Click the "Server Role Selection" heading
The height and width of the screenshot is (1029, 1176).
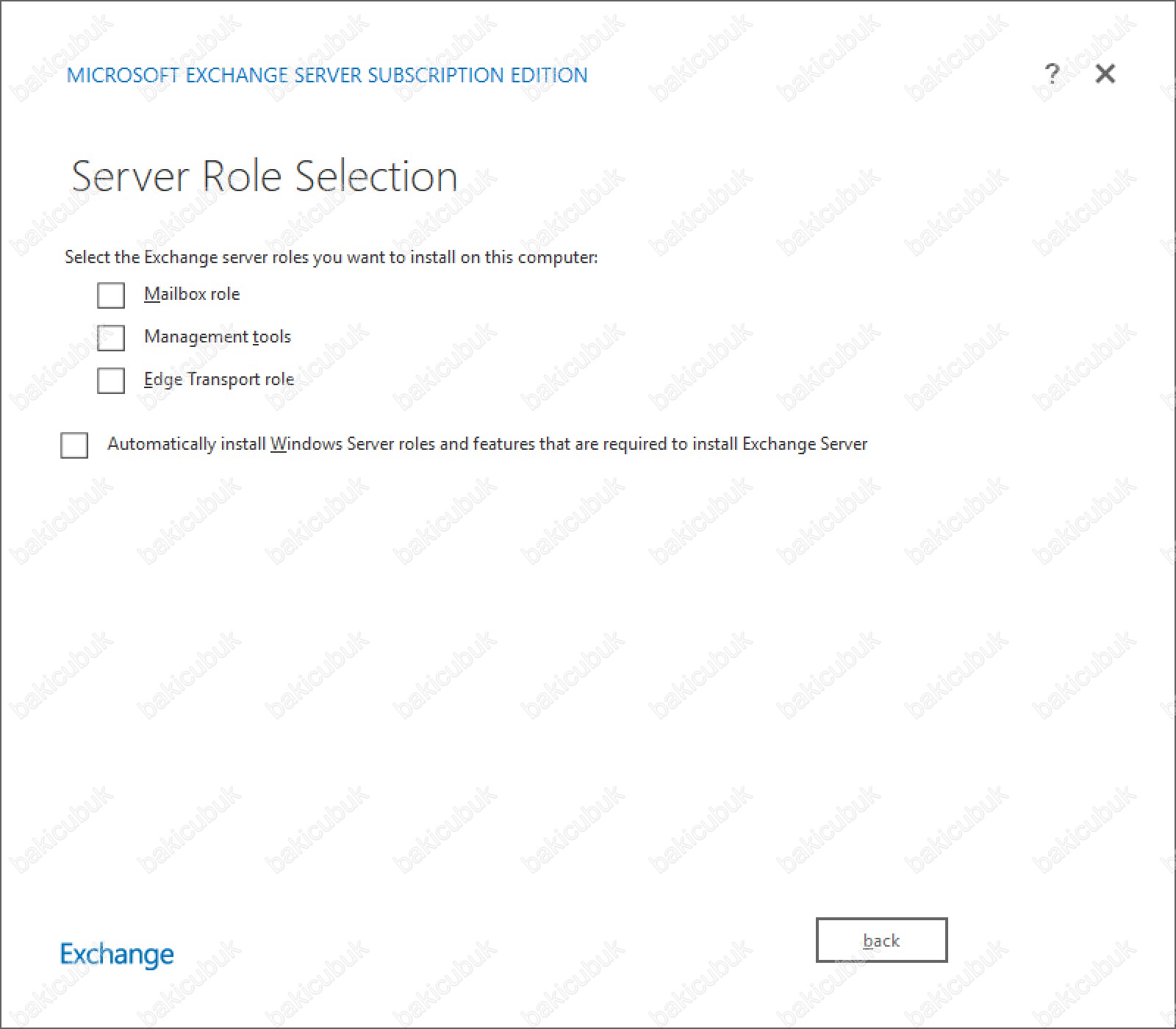(x=265, y=176)
